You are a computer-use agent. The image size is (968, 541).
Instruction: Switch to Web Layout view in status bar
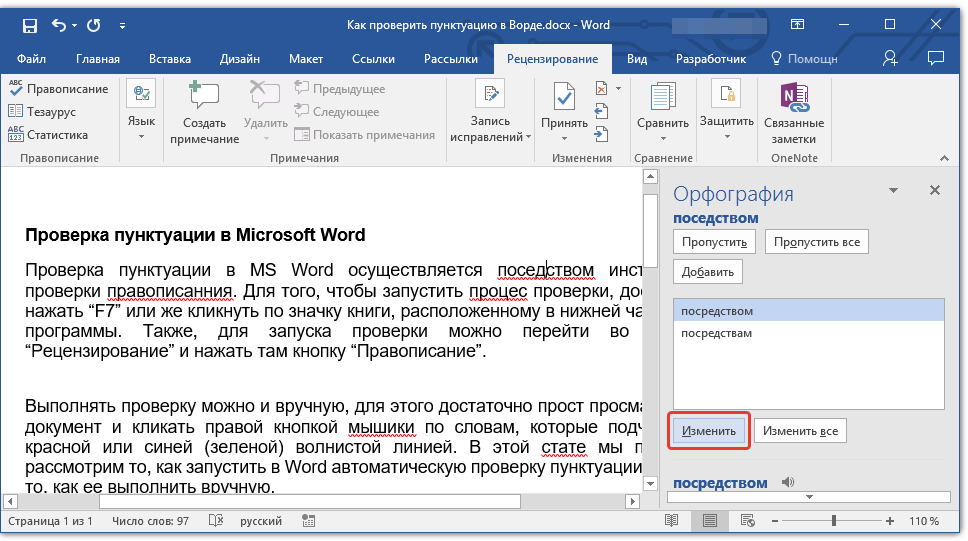746,521
